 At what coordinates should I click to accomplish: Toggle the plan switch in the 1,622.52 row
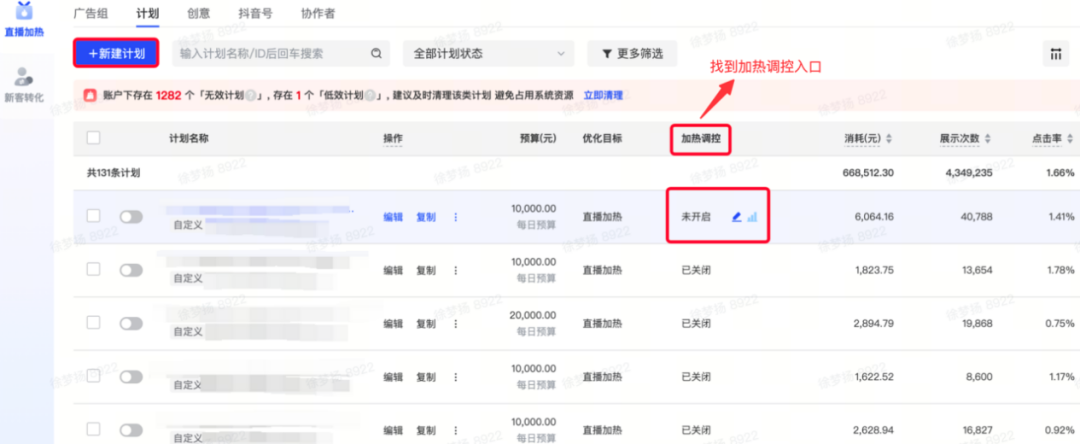coord(131,377)
